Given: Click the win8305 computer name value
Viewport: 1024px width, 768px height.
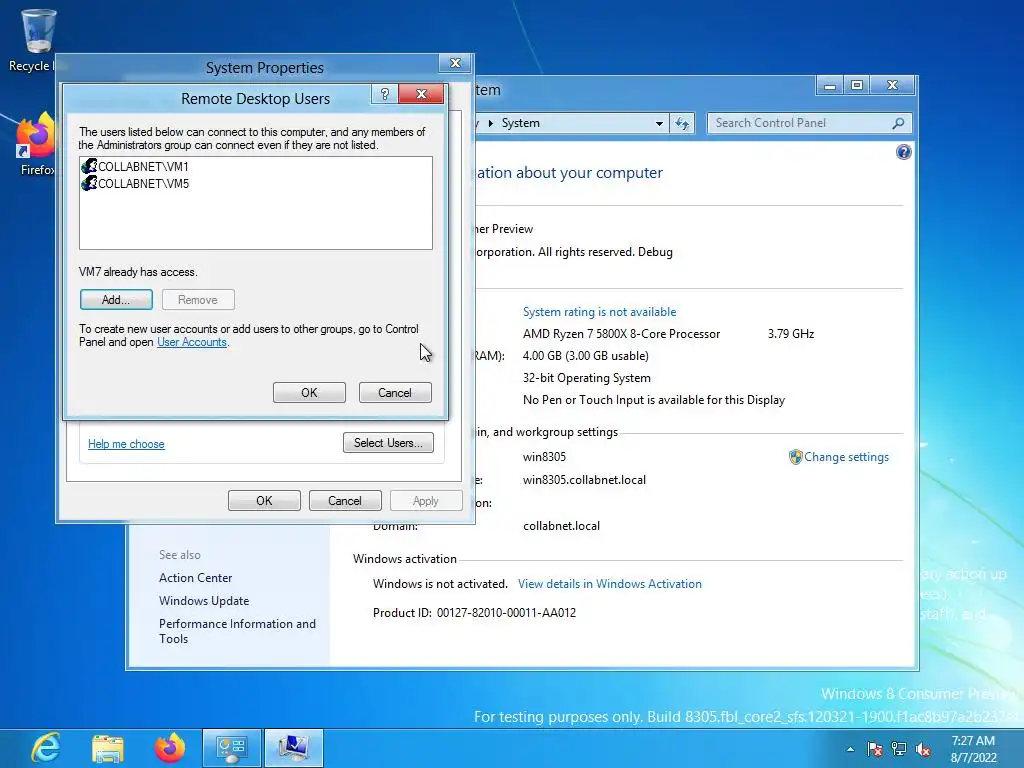Looking at the screenshot, I should tap(544, 457).
